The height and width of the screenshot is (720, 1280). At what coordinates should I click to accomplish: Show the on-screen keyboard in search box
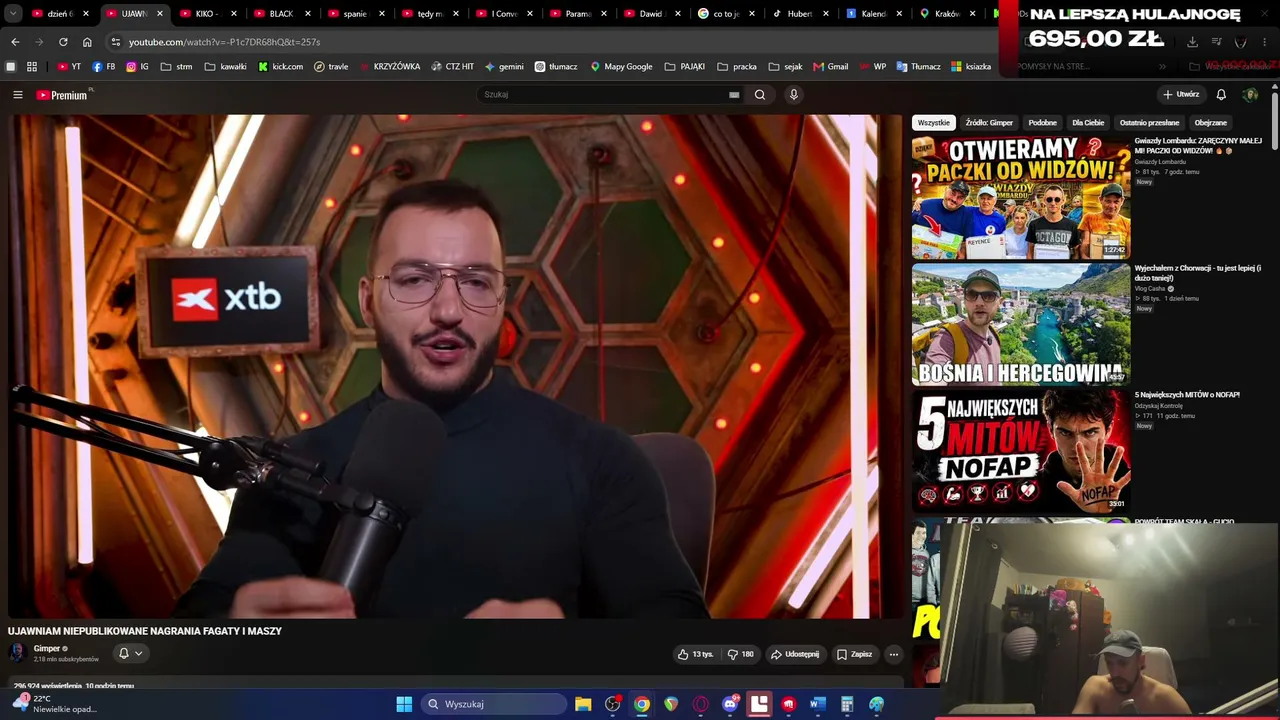[734, 95]
